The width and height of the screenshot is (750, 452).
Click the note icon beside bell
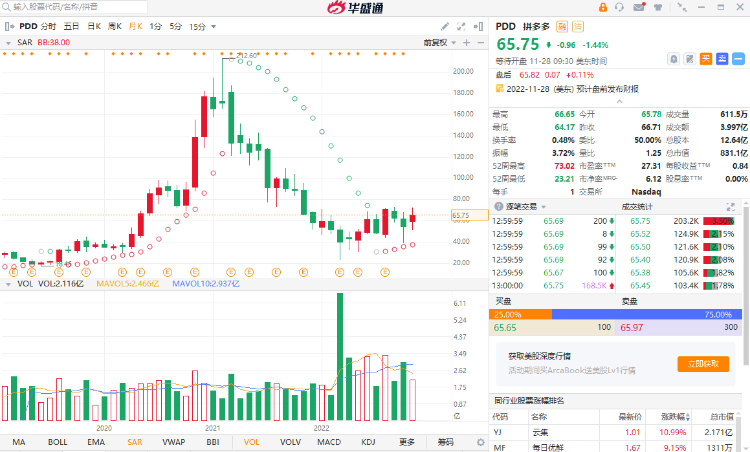tap(689, 59)
